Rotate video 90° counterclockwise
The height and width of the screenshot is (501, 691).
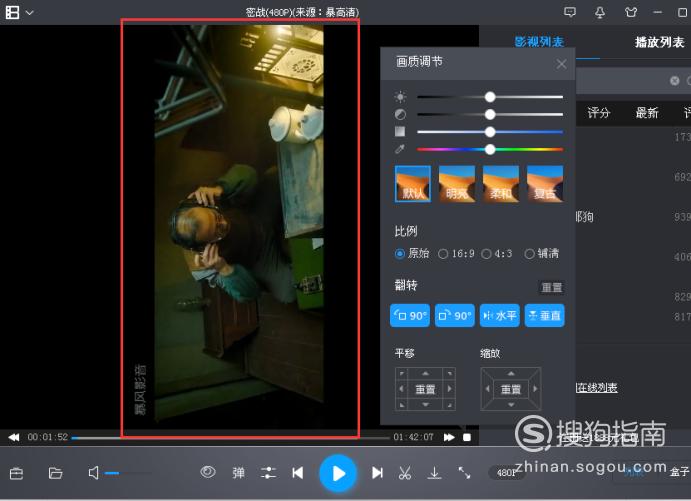coord(410,315)
